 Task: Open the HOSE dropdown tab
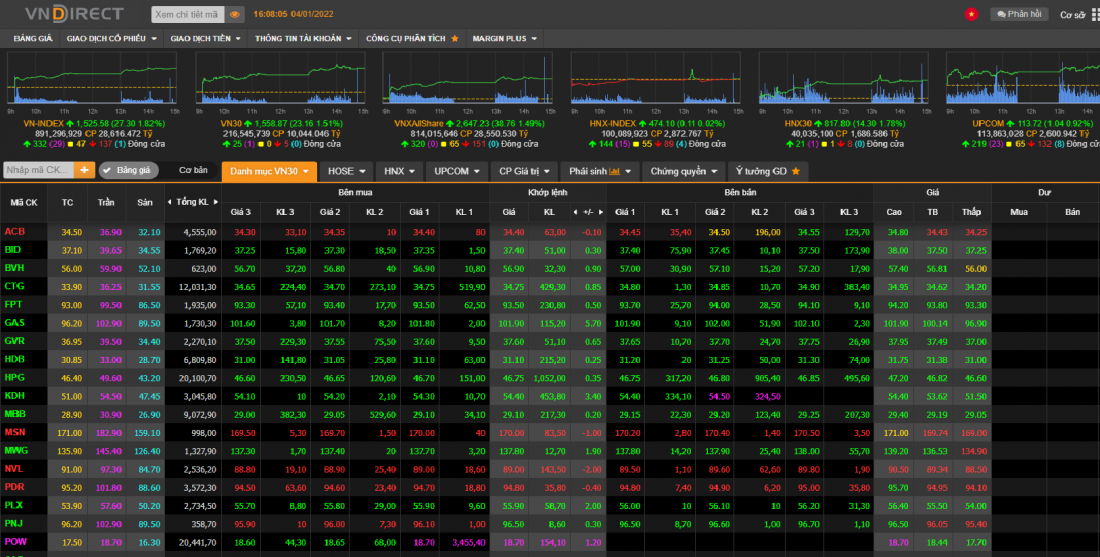pyautogui.click(x=347, y=171)
